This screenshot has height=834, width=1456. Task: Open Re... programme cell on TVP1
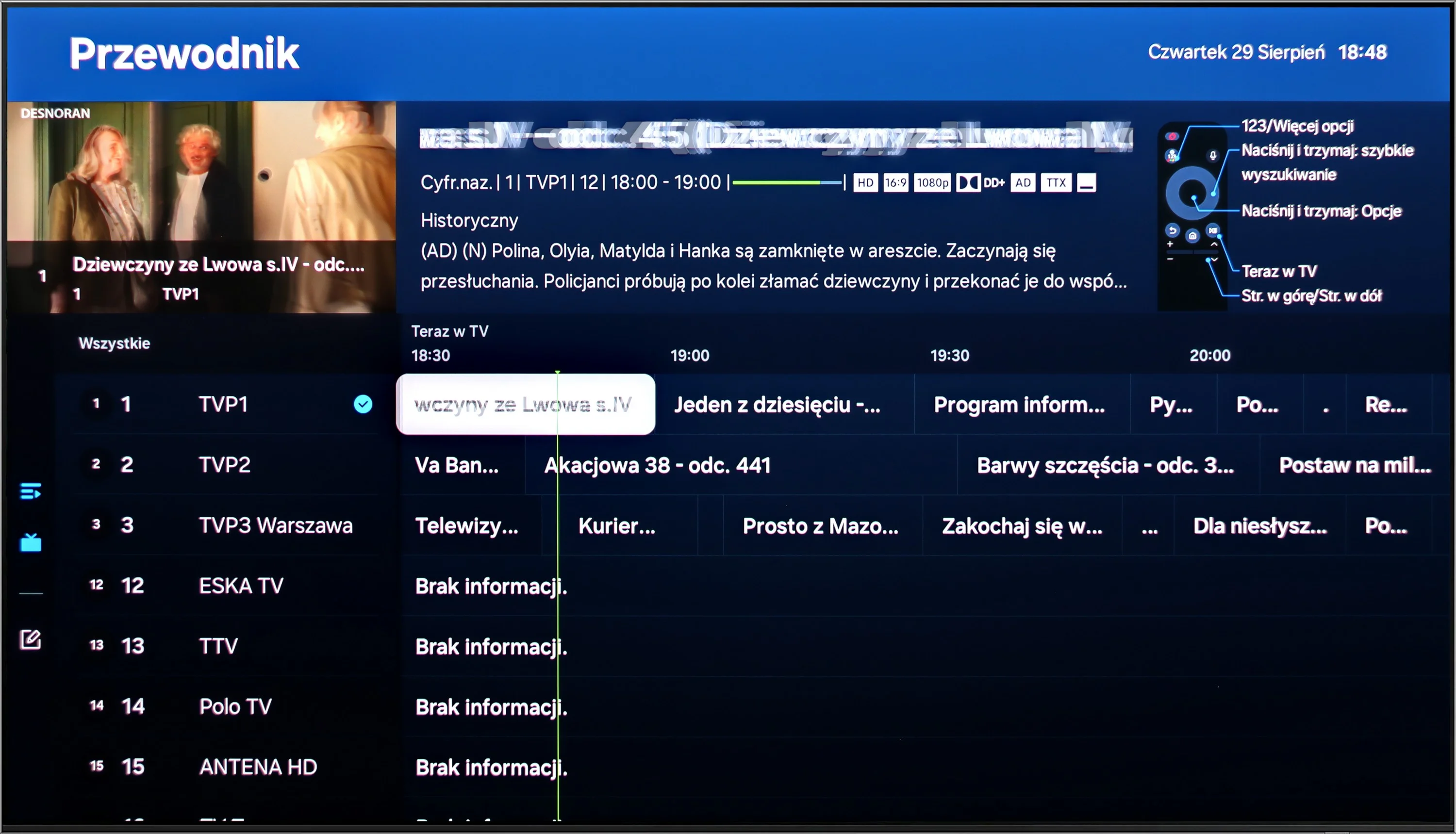point(1389,405)
